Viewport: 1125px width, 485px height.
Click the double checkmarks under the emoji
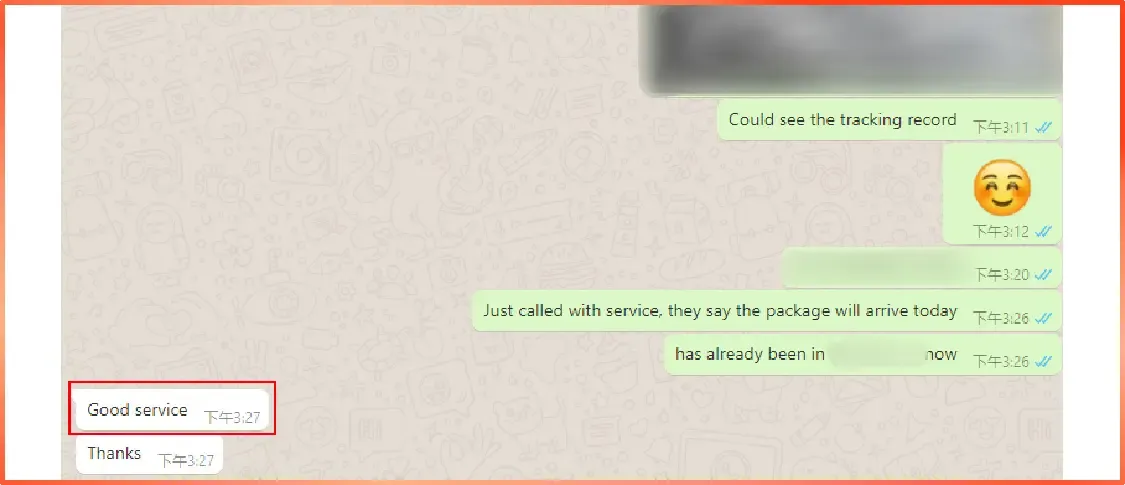point(1044,231)
